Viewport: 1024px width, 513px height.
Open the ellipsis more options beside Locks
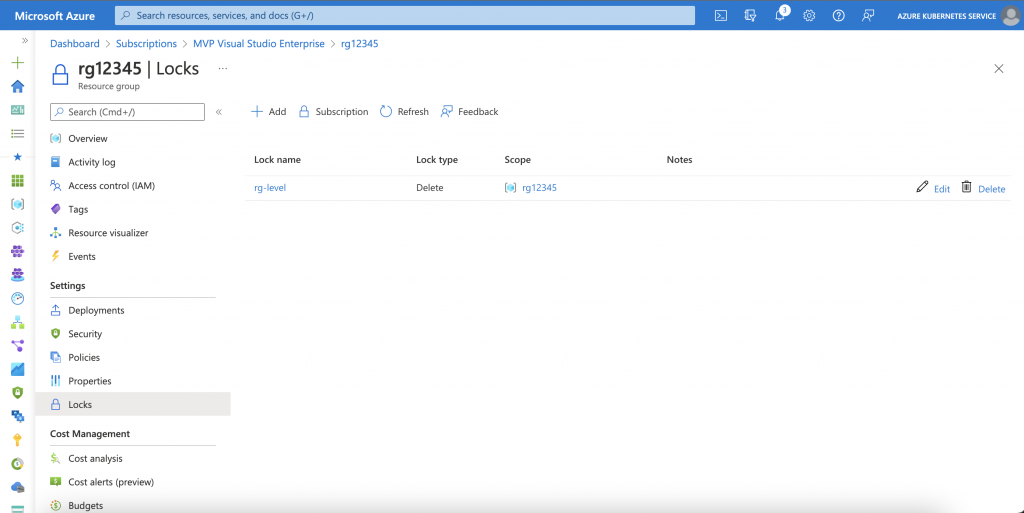[222, 68]
